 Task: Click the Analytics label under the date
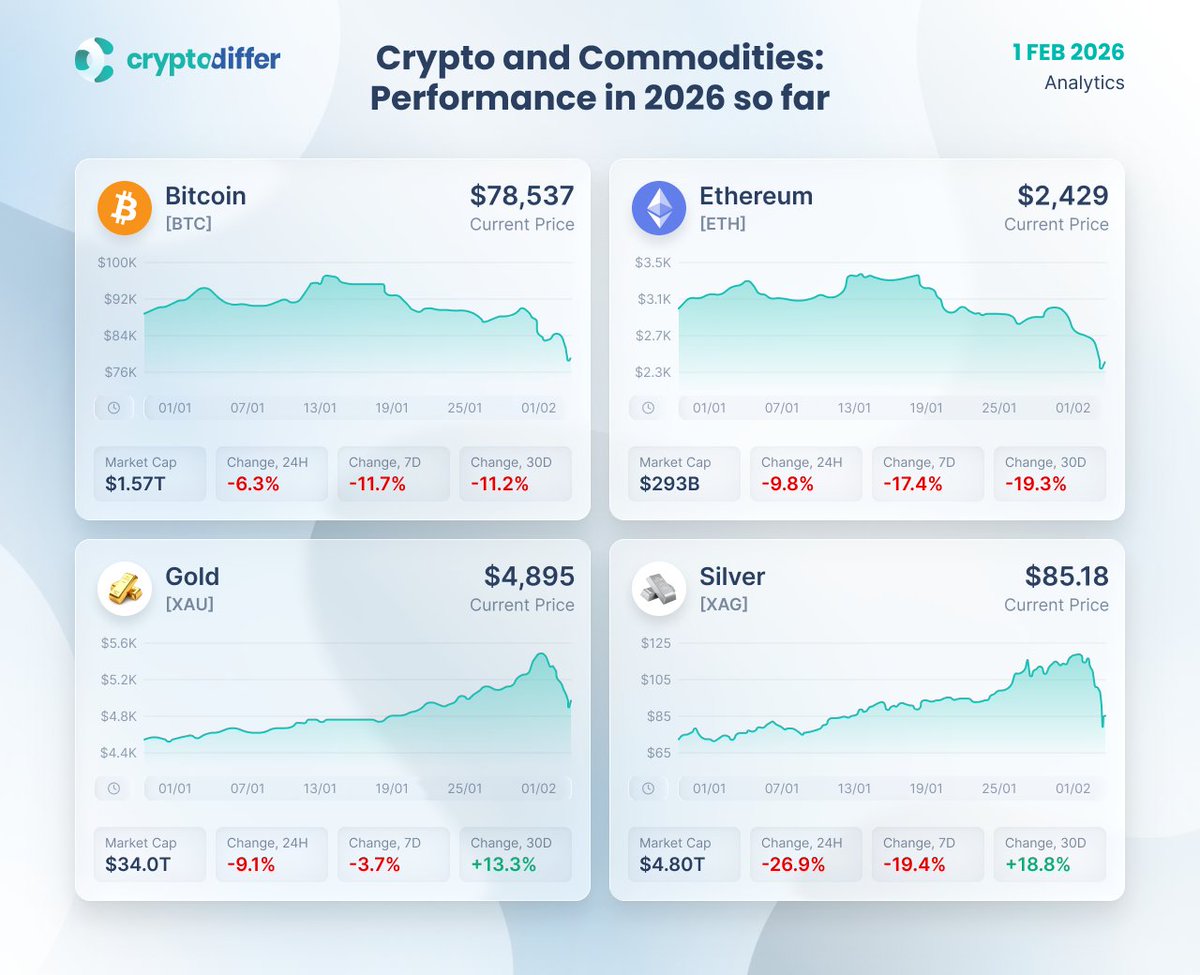[1084, 83]
